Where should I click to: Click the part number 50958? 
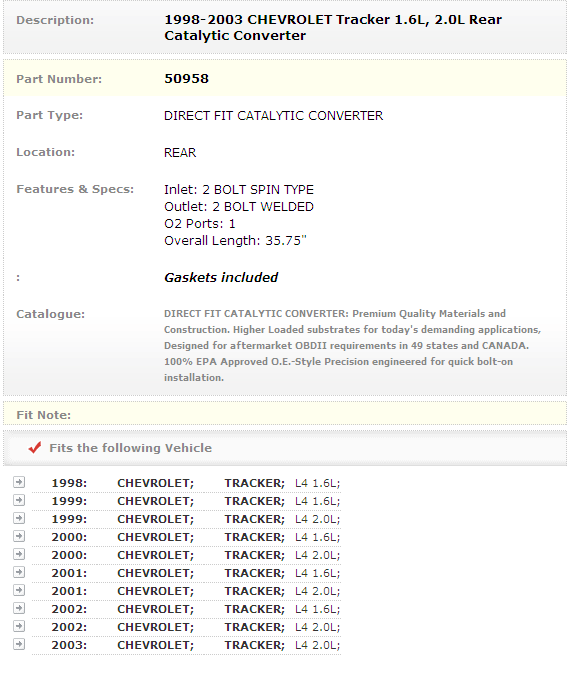coord(186,78)
